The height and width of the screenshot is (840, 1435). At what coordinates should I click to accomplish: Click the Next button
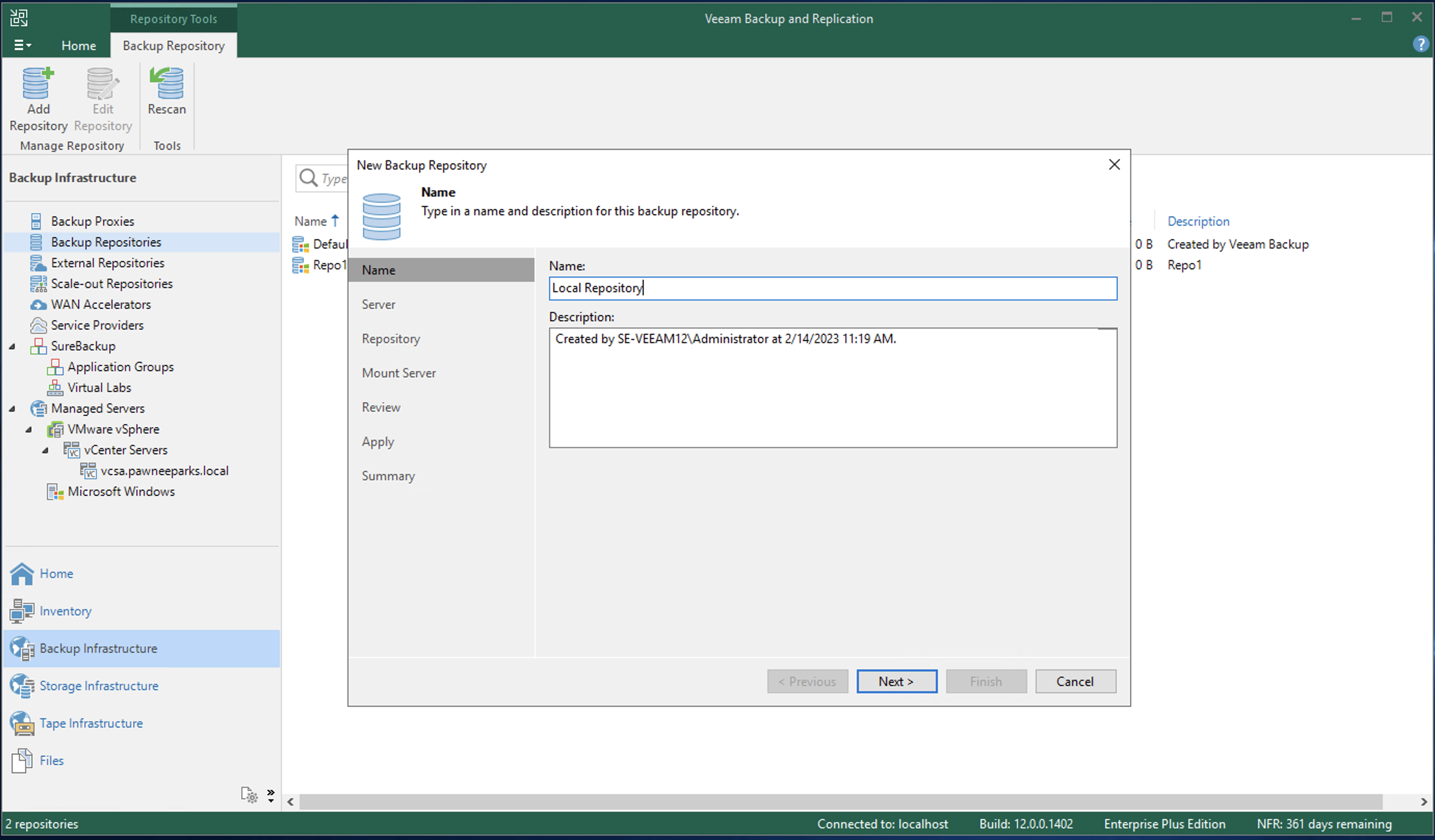[896, 681]
